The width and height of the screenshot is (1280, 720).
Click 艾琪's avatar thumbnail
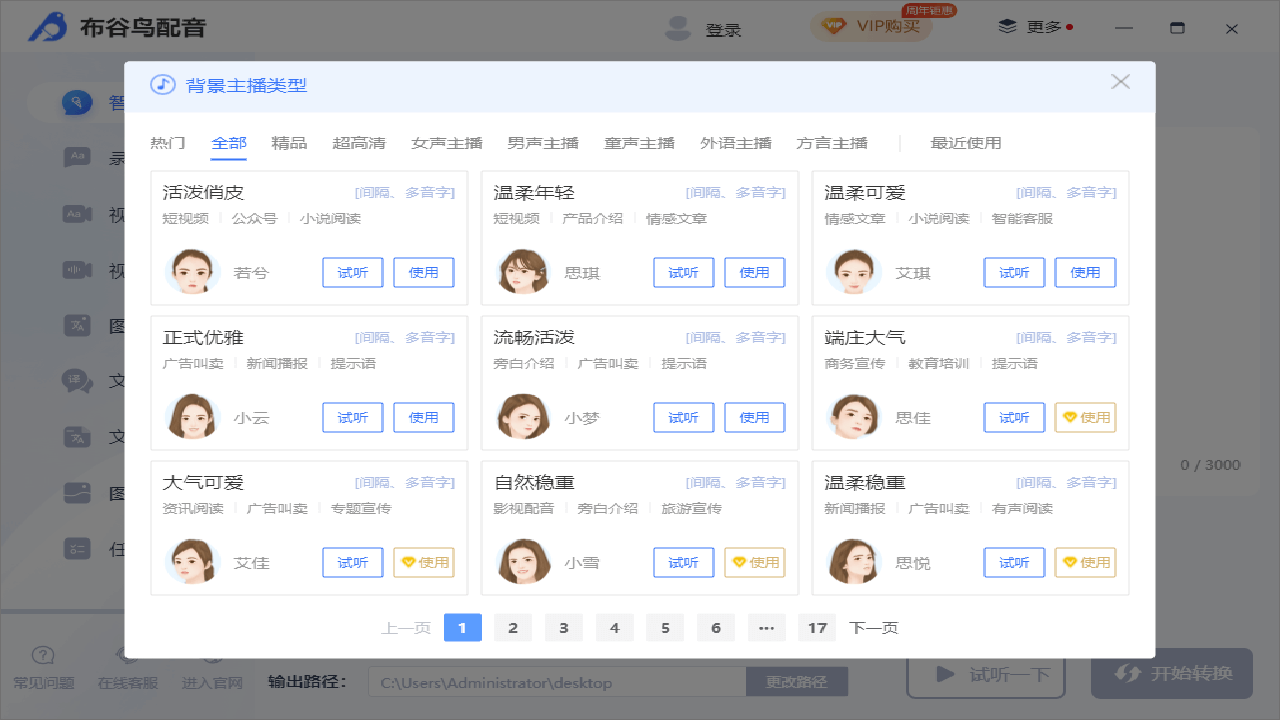(x=853, y=272)
